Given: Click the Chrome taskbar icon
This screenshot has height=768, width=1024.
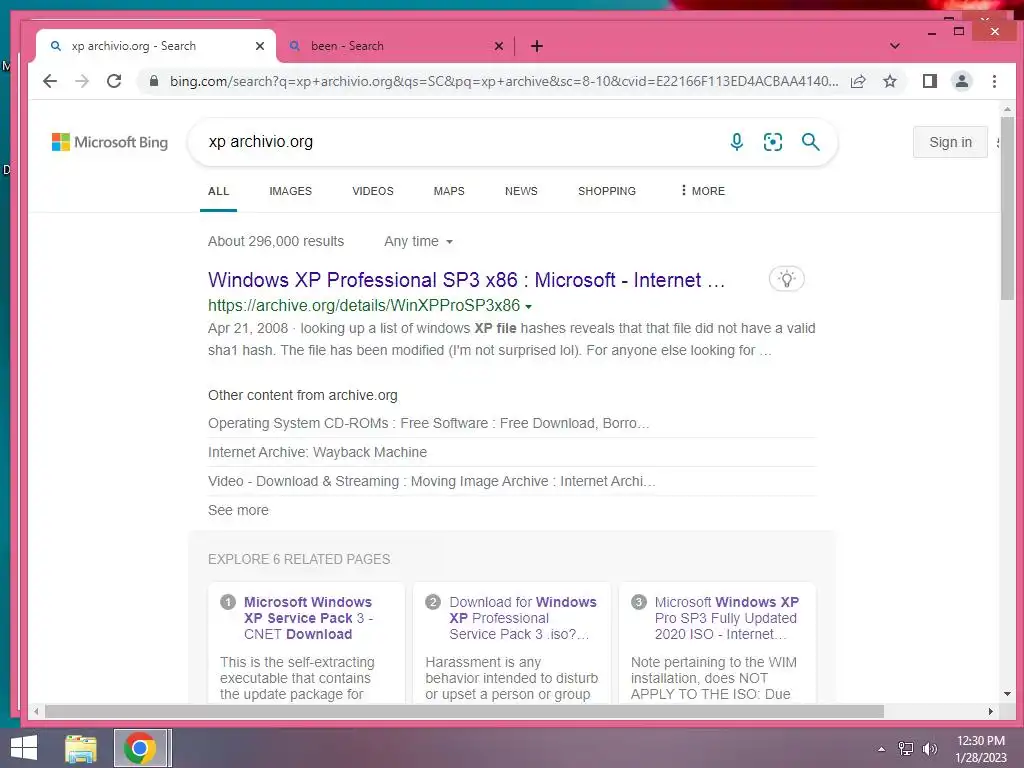Looking at the screenshot, I should 139,748.
